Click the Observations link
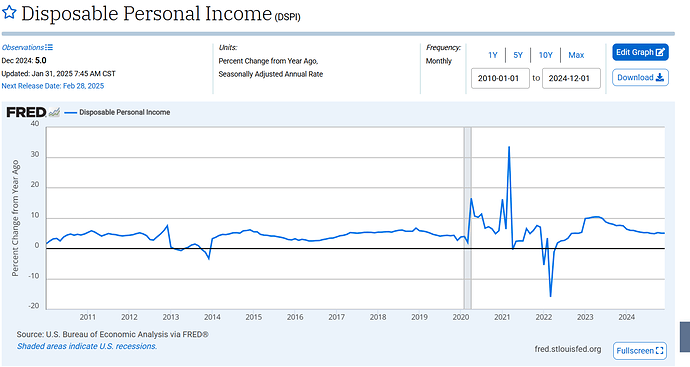Viewport: 690px width, 367px height. click(23, 47)
